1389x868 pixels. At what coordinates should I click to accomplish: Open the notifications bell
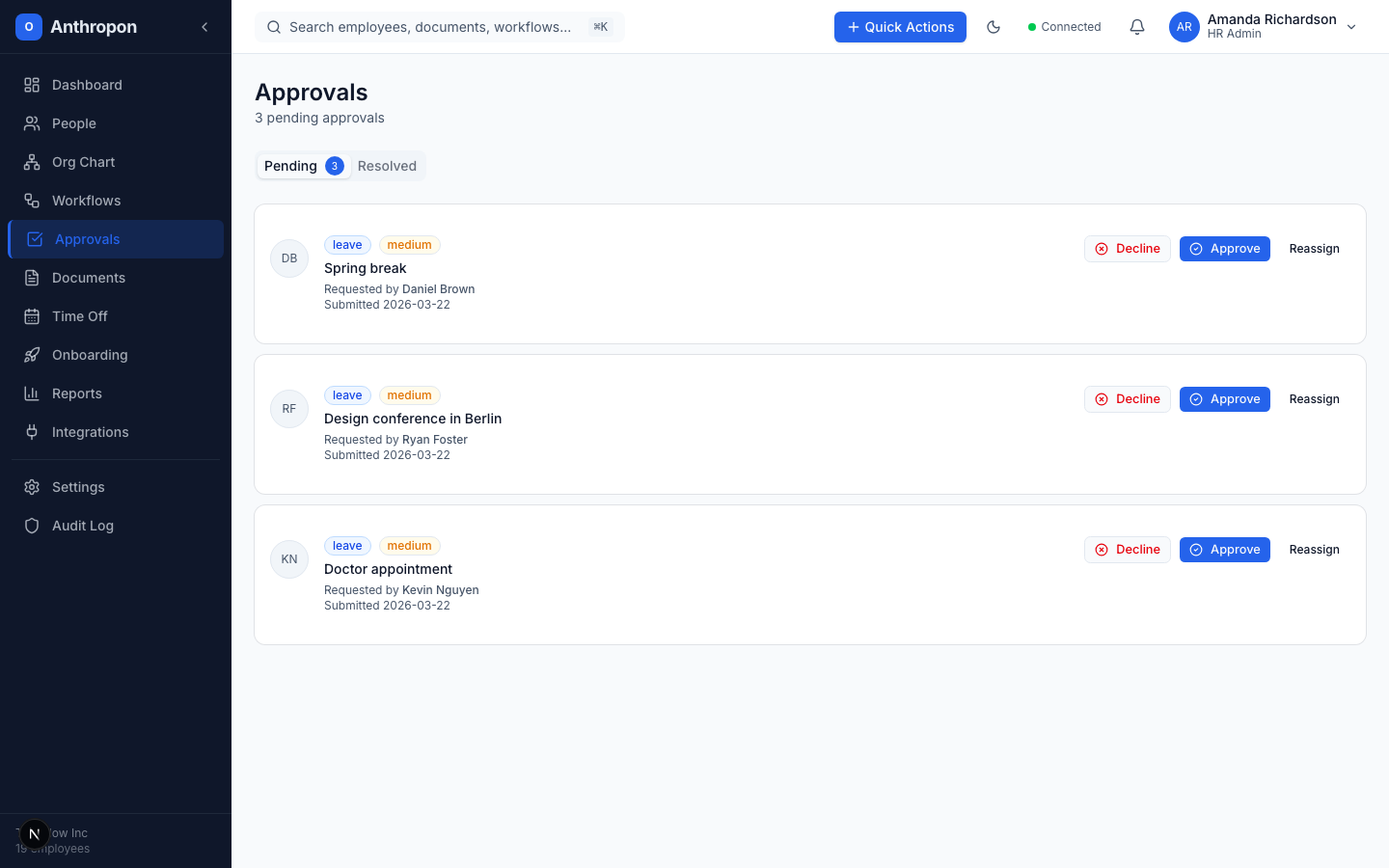click(1137, 27)
